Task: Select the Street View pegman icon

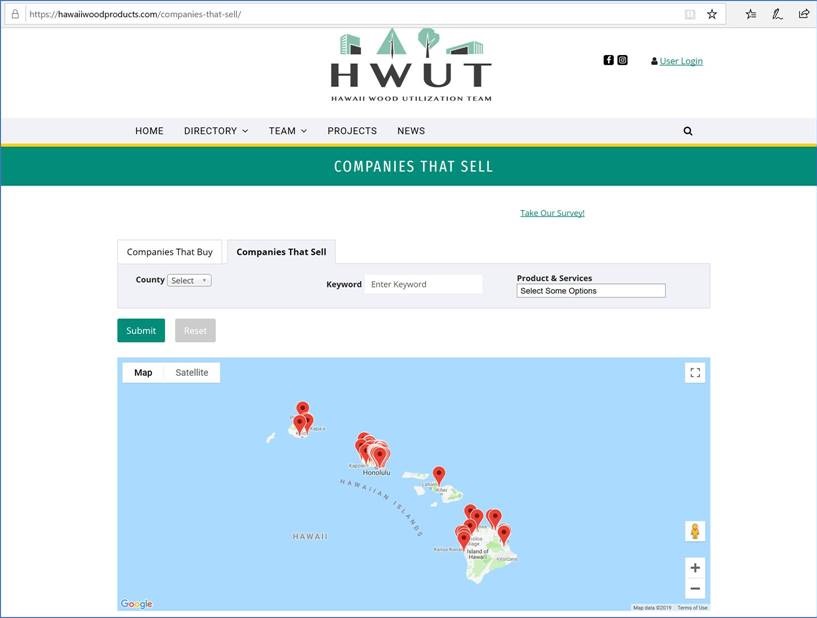Action: point(695,531)
